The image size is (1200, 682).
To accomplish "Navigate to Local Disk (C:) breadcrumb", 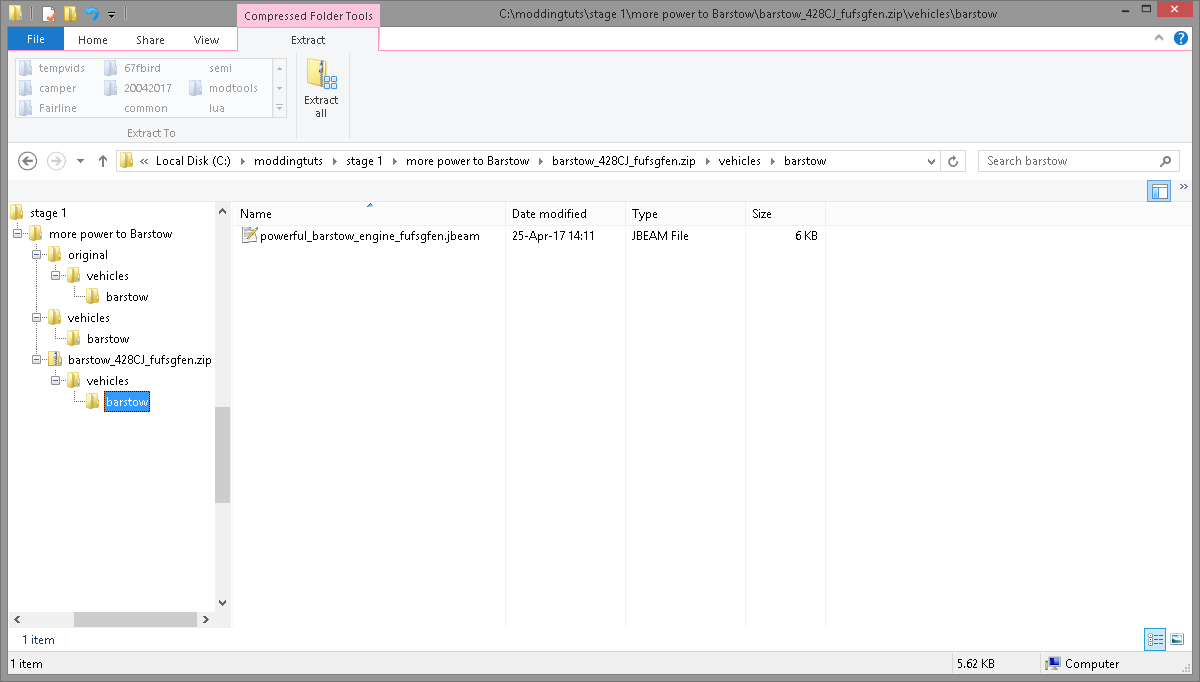I will [x=193, y=161].
